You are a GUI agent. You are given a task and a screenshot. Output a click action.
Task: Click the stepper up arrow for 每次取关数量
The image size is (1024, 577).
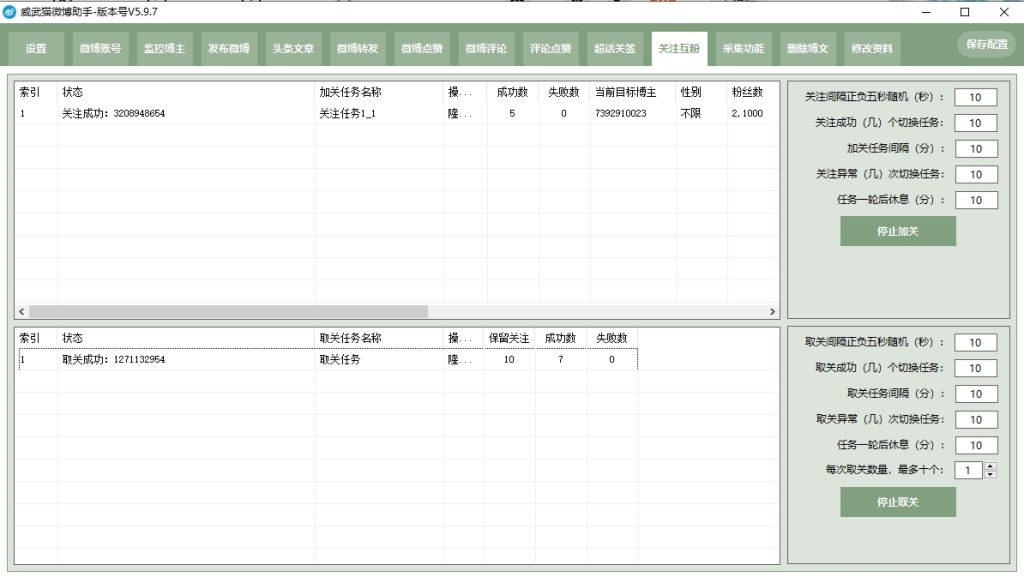pyautogui.click(x=990, y=466)
